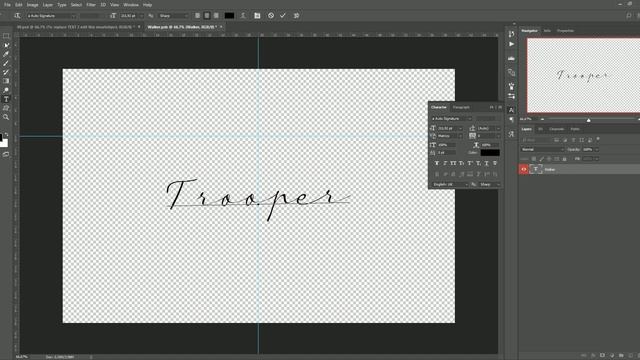Switch to the Properties tab

click(565, 31)
